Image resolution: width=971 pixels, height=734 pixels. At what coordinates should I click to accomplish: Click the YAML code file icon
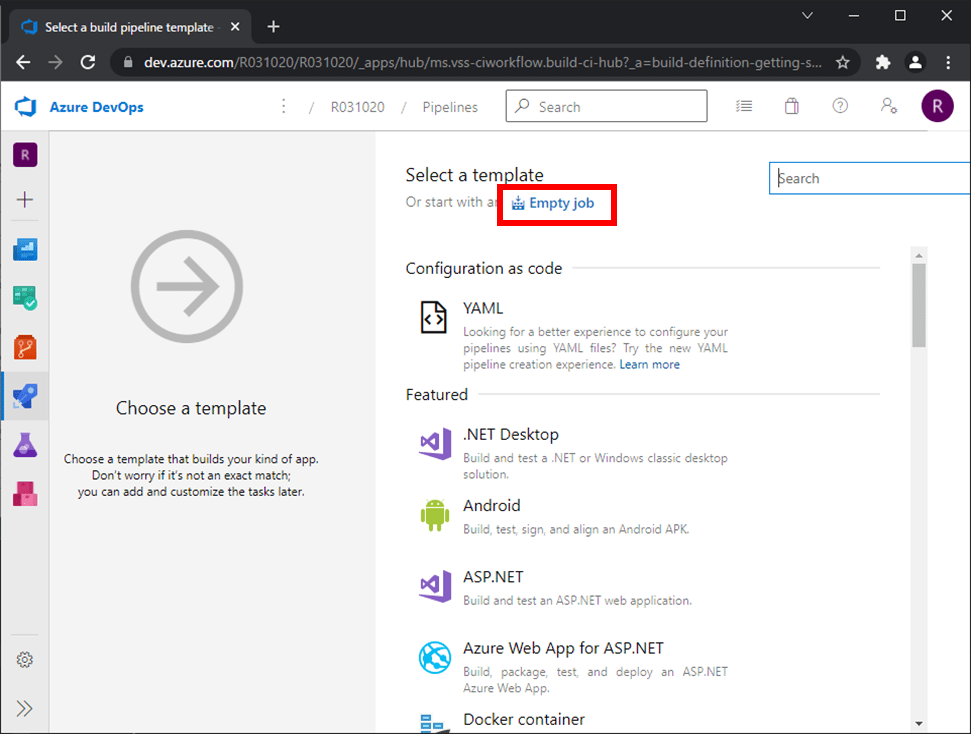[x=433, y=317]
